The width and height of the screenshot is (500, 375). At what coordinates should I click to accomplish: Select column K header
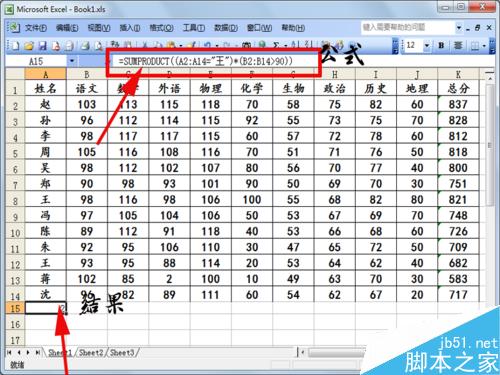(459, 74)
